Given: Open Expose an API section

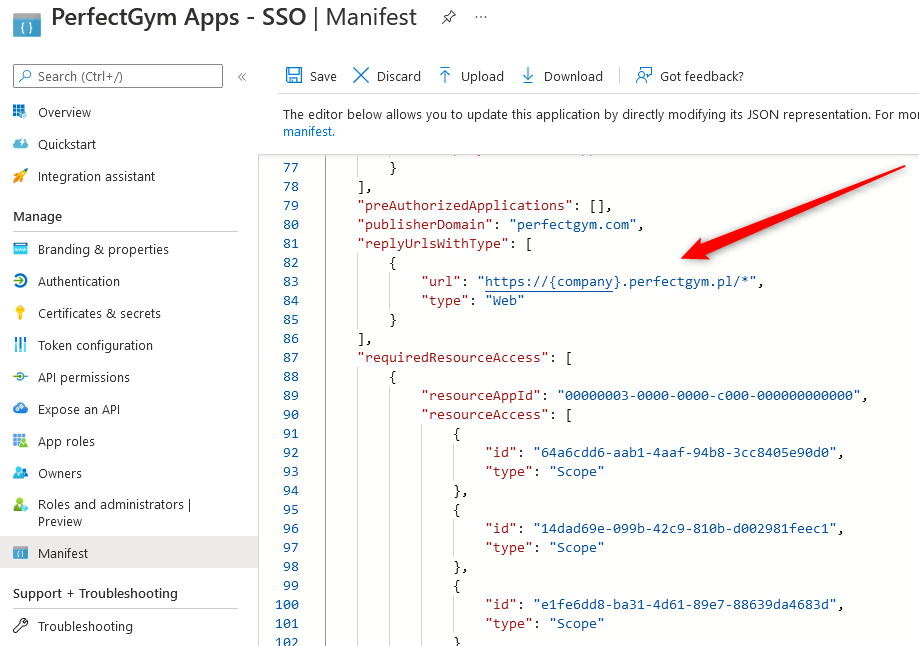Looking at the screenshot, I should click(x=78, y=409).
